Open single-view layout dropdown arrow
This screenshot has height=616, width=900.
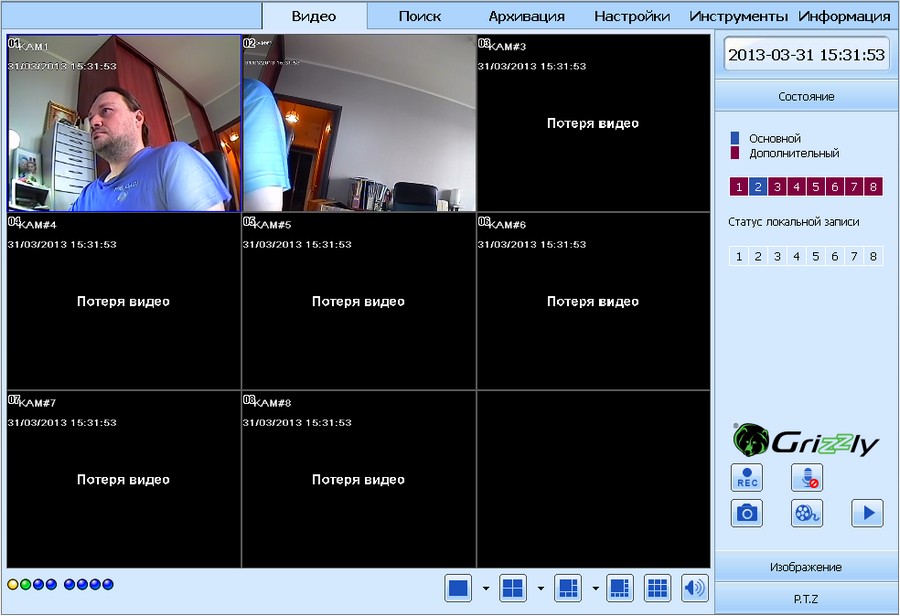coord(486,588)
